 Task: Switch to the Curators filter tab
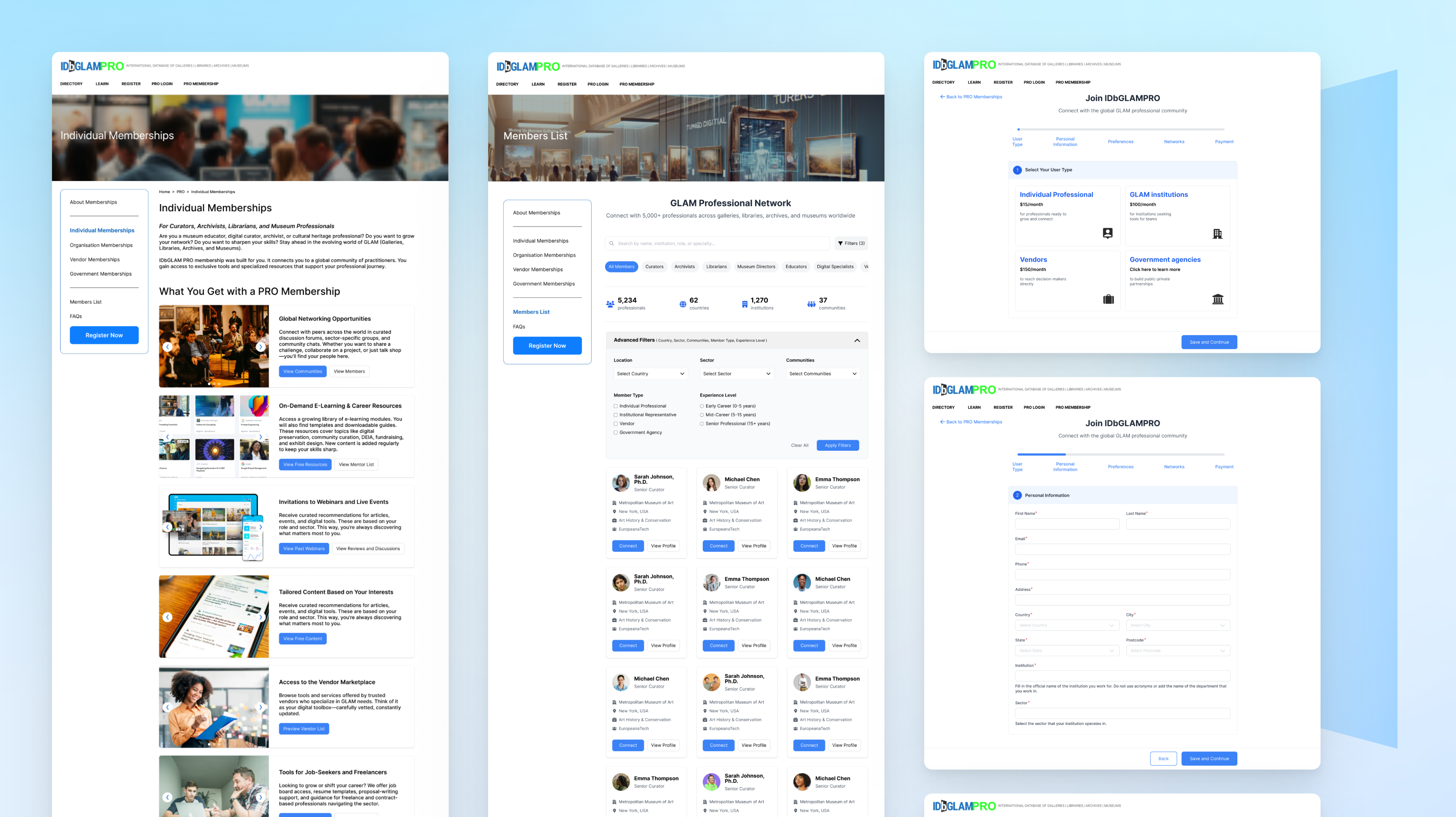tap(654, 267)
